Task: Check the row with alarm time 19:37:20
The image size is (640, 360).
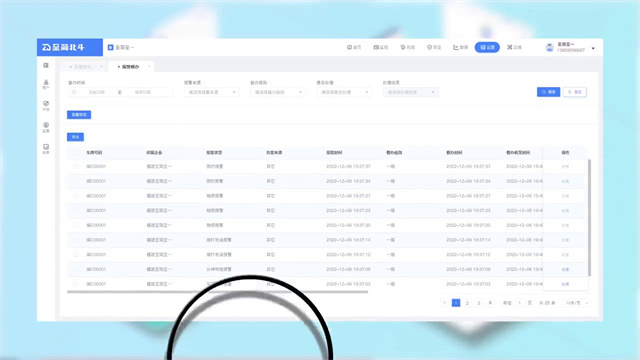Action: point(75,225)
